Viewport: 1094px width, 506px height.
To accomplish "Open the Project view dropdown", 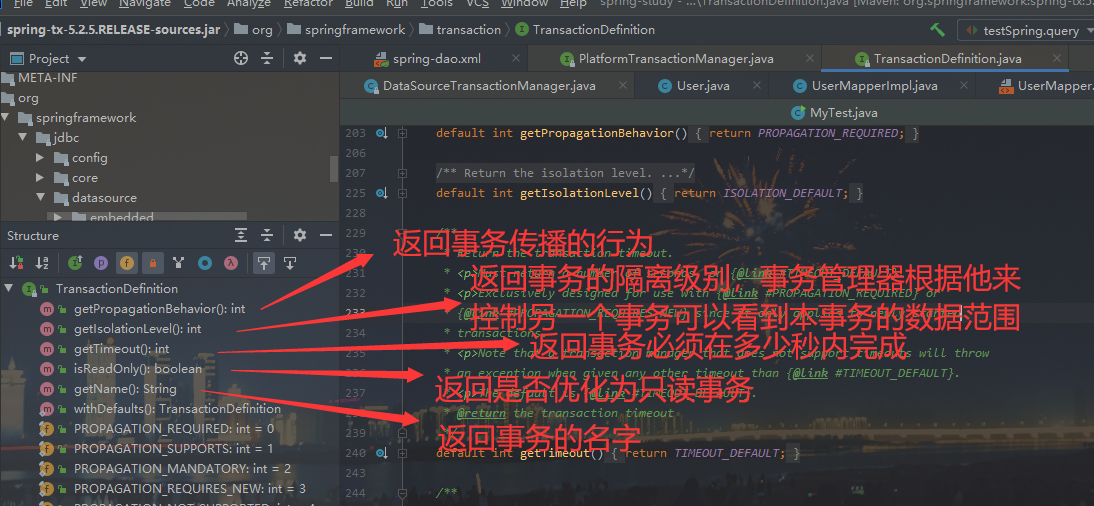I will tap(82, 59).
